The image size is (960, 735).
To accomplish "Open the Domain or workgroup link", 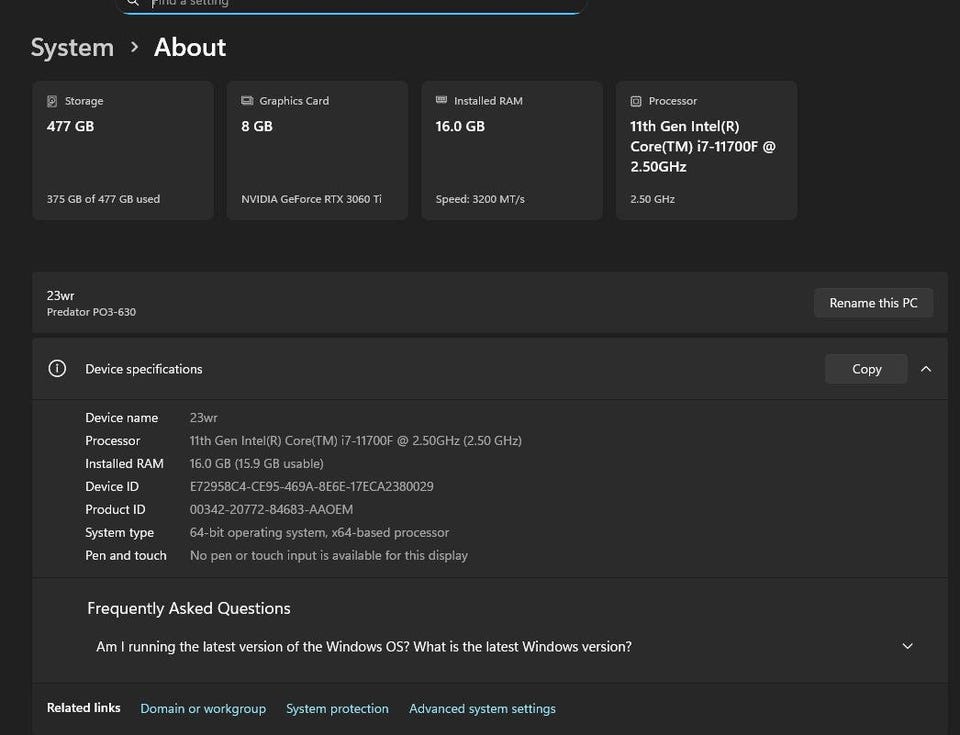I will (203, 709).
